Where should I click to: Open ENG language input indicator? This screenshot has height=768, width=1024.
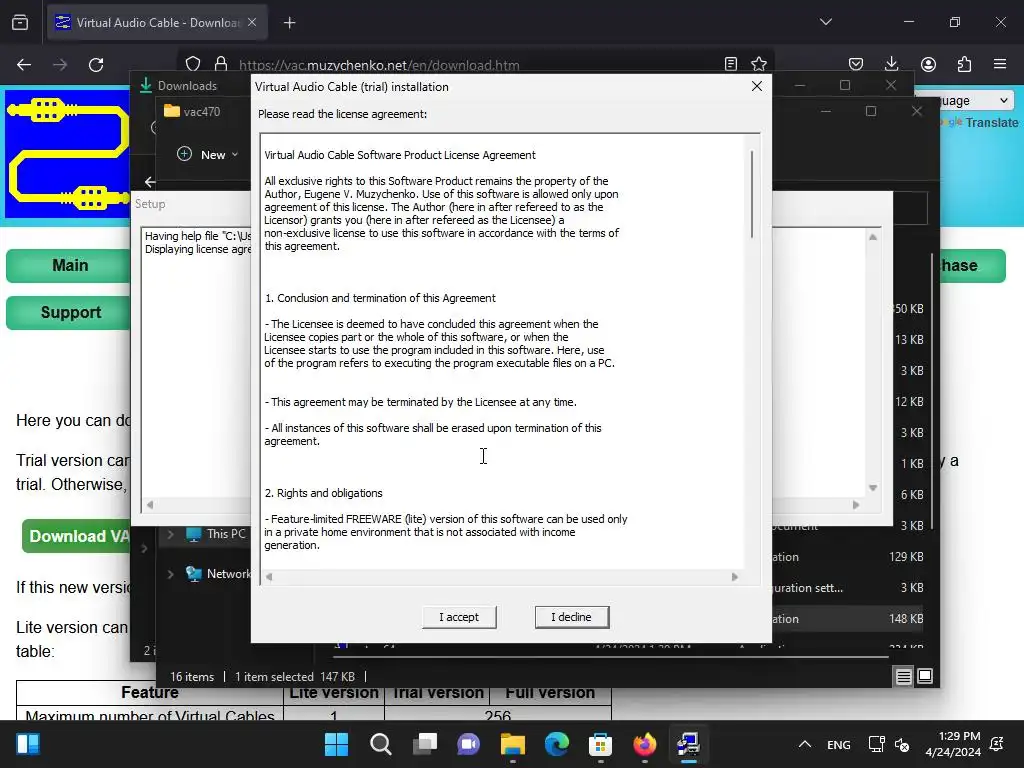(839, 744)
